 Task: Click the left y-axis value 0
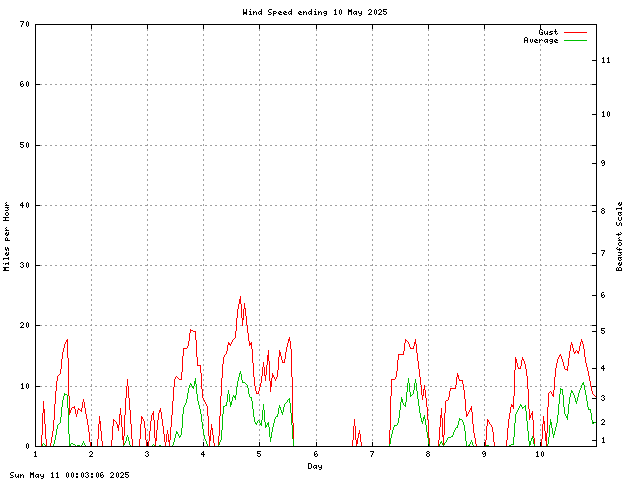[28, 446]
